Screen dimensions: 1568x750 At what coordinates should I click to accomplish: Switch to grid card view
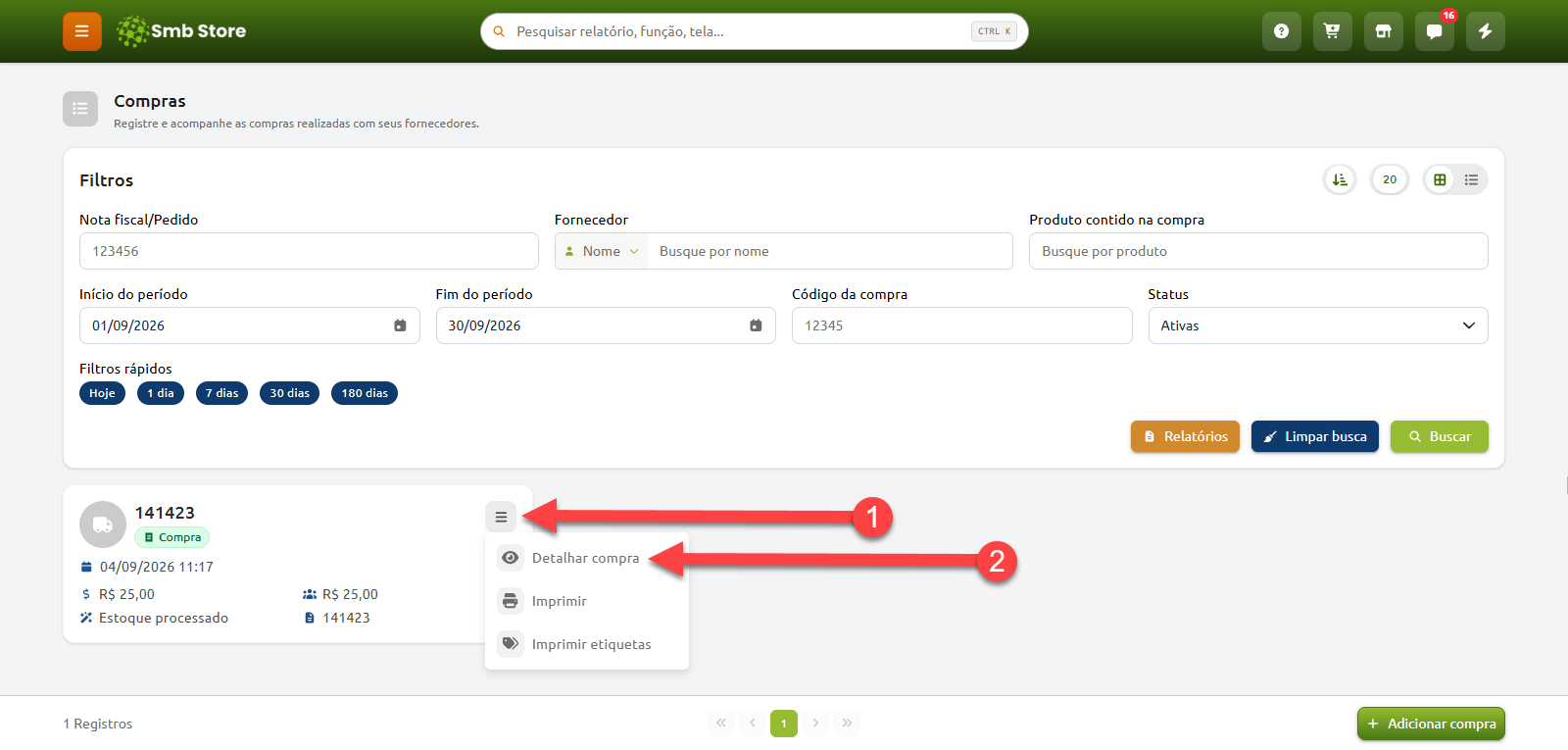[1440, 179]
